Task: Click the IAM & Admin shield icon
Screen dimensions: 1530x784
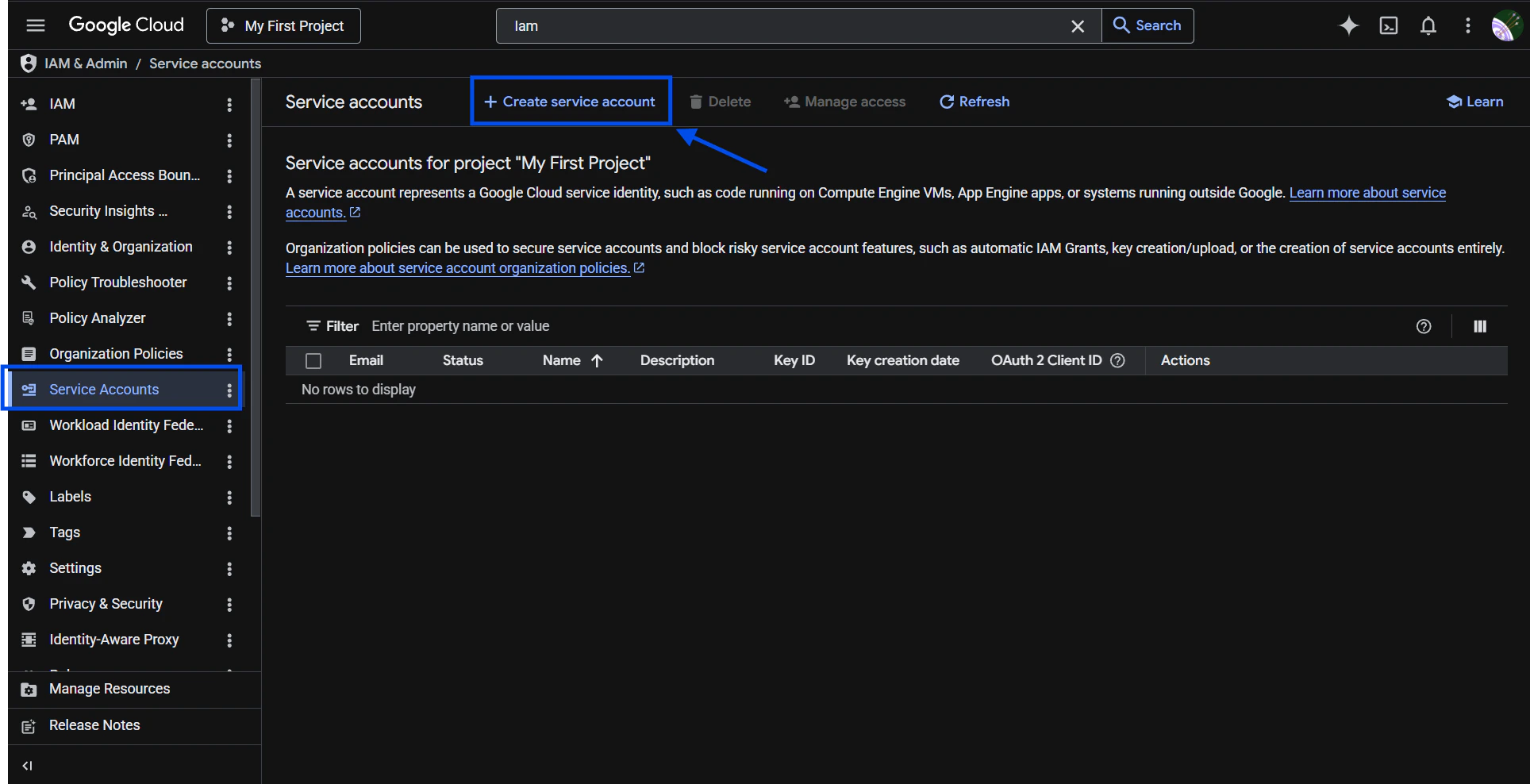Action: point(29,63)
